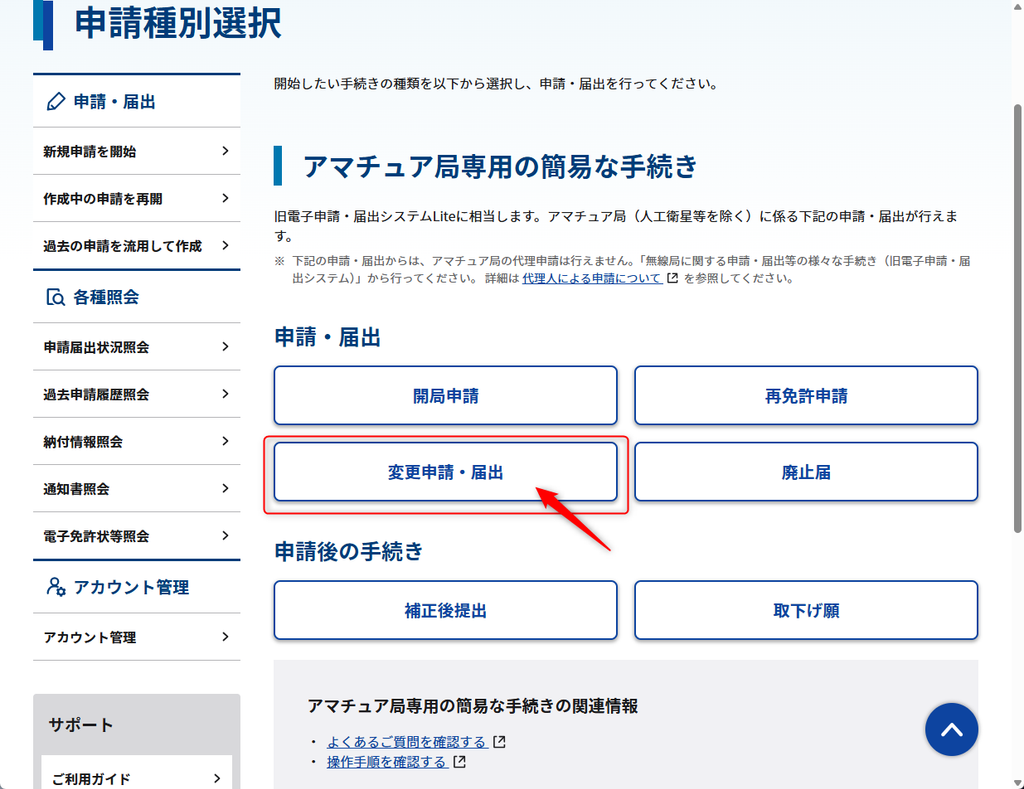Click the user gear icon beside アカウント管理
Image resolution: width=1024 pixels, height=789 pixels.
[56, 587]
